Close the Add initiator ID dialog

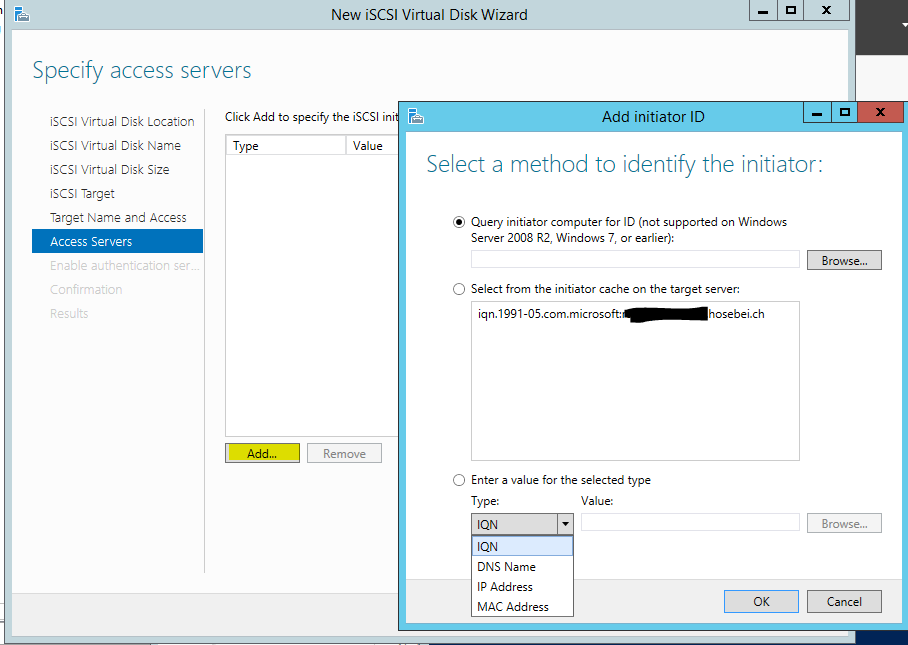coord(881,112)
